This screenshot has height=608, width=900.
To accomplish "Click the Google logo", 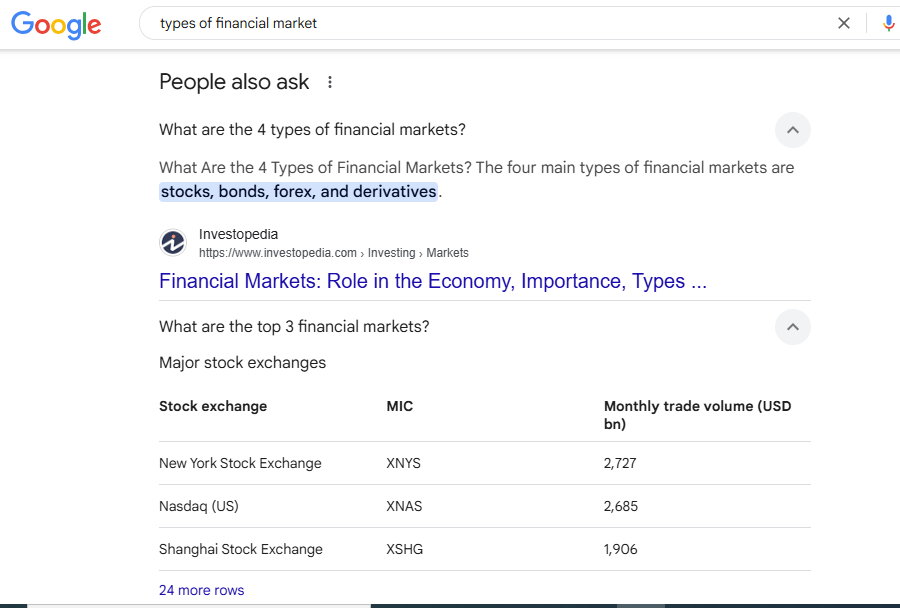I will coord(56,25).
